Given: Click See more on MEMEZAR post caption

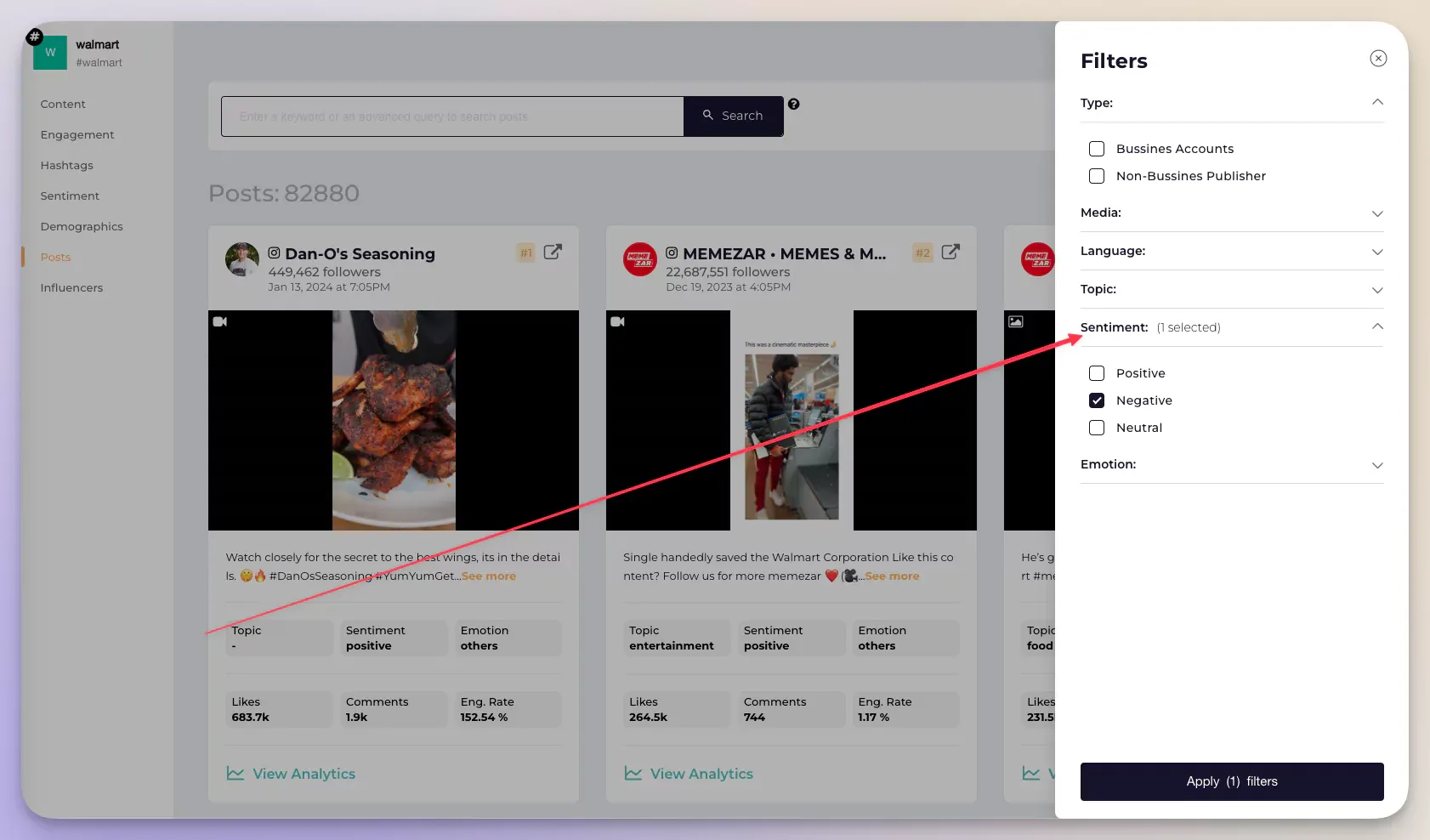Looking at the screenshot, I should click(892, 576).
